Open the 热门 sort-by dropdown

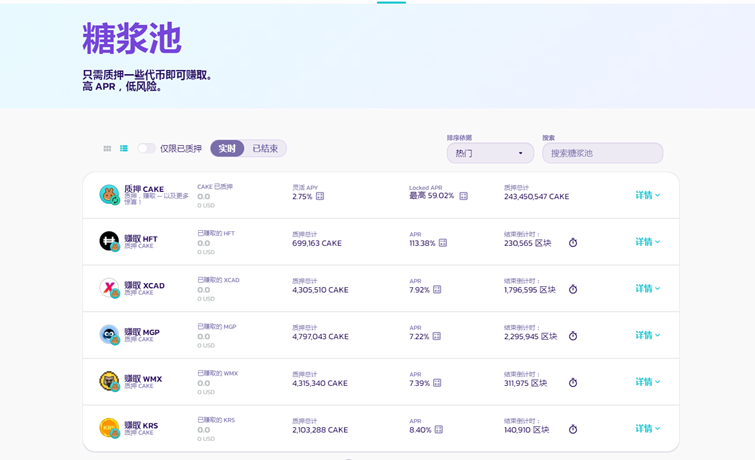click(490, 153)
